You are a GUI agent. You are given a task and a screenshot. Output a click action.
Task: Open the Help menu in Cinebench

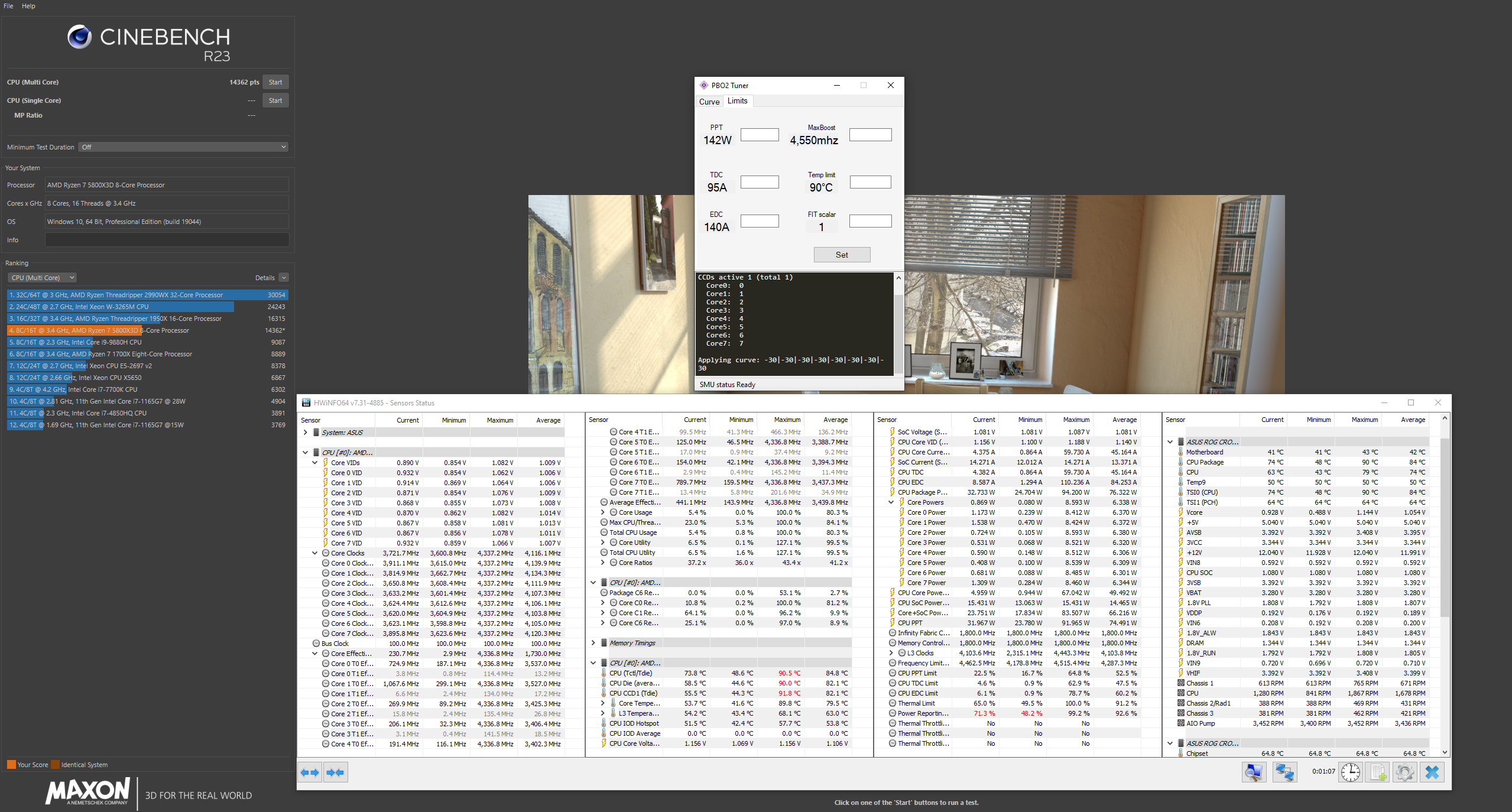click(28, 6)
